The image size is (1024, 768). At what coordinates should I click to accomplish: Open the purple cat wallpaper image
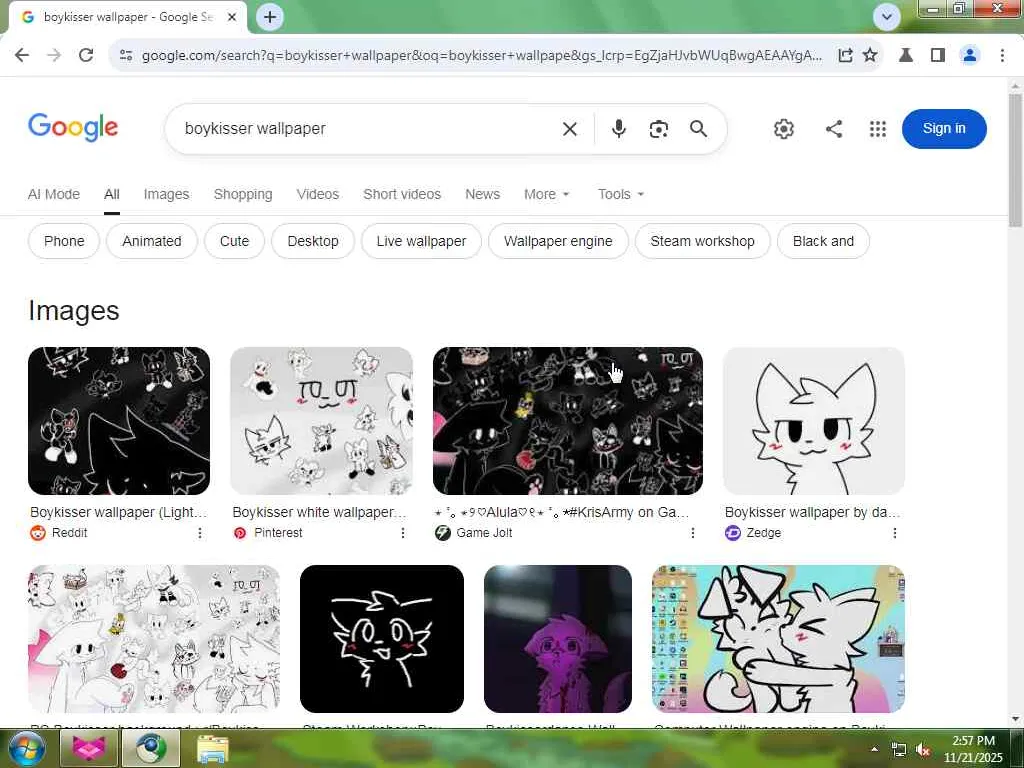point(558,639)
